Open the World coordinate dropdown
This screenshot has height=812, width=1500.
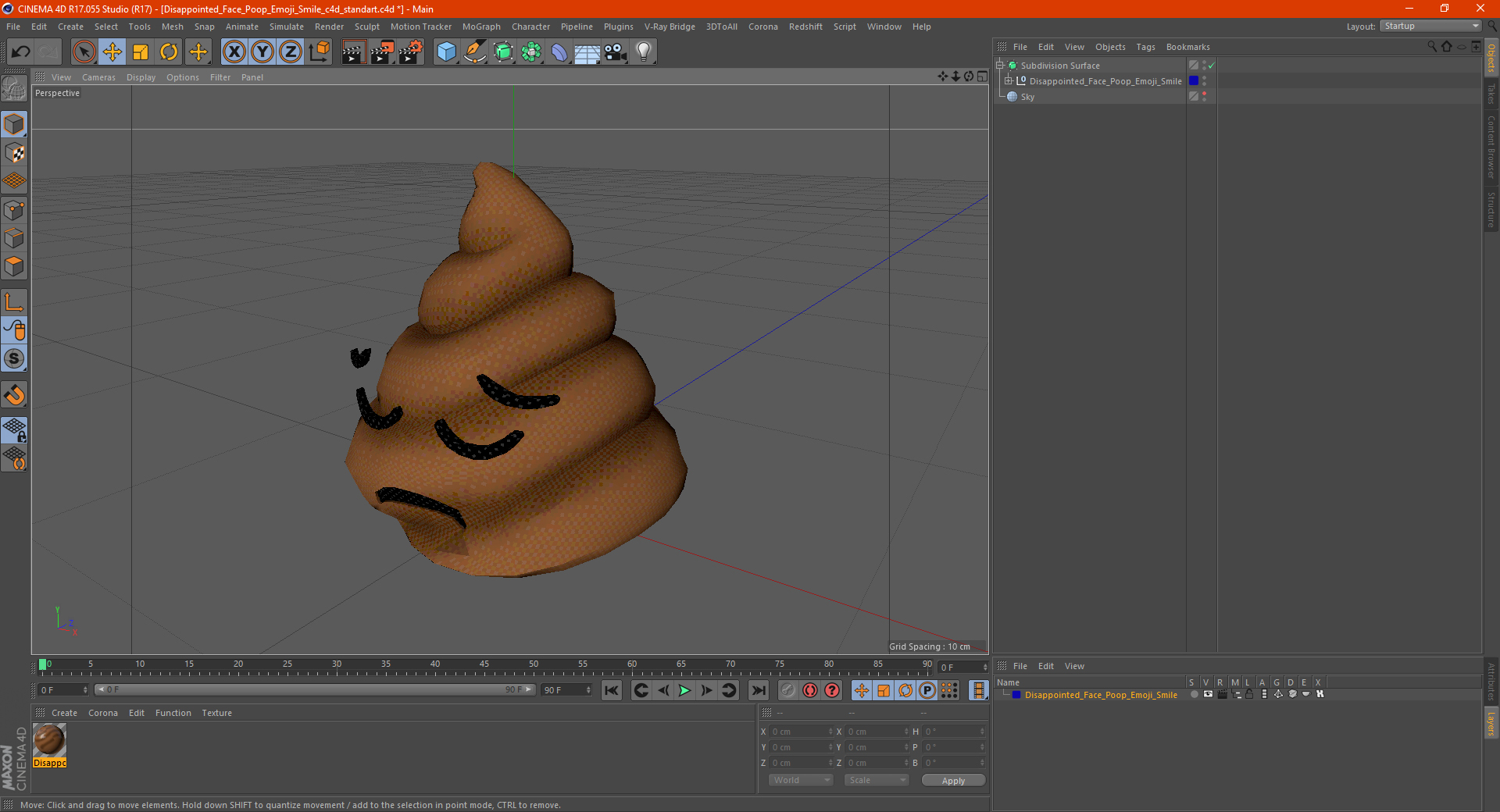pyautogui.click(x=801, y=780)
